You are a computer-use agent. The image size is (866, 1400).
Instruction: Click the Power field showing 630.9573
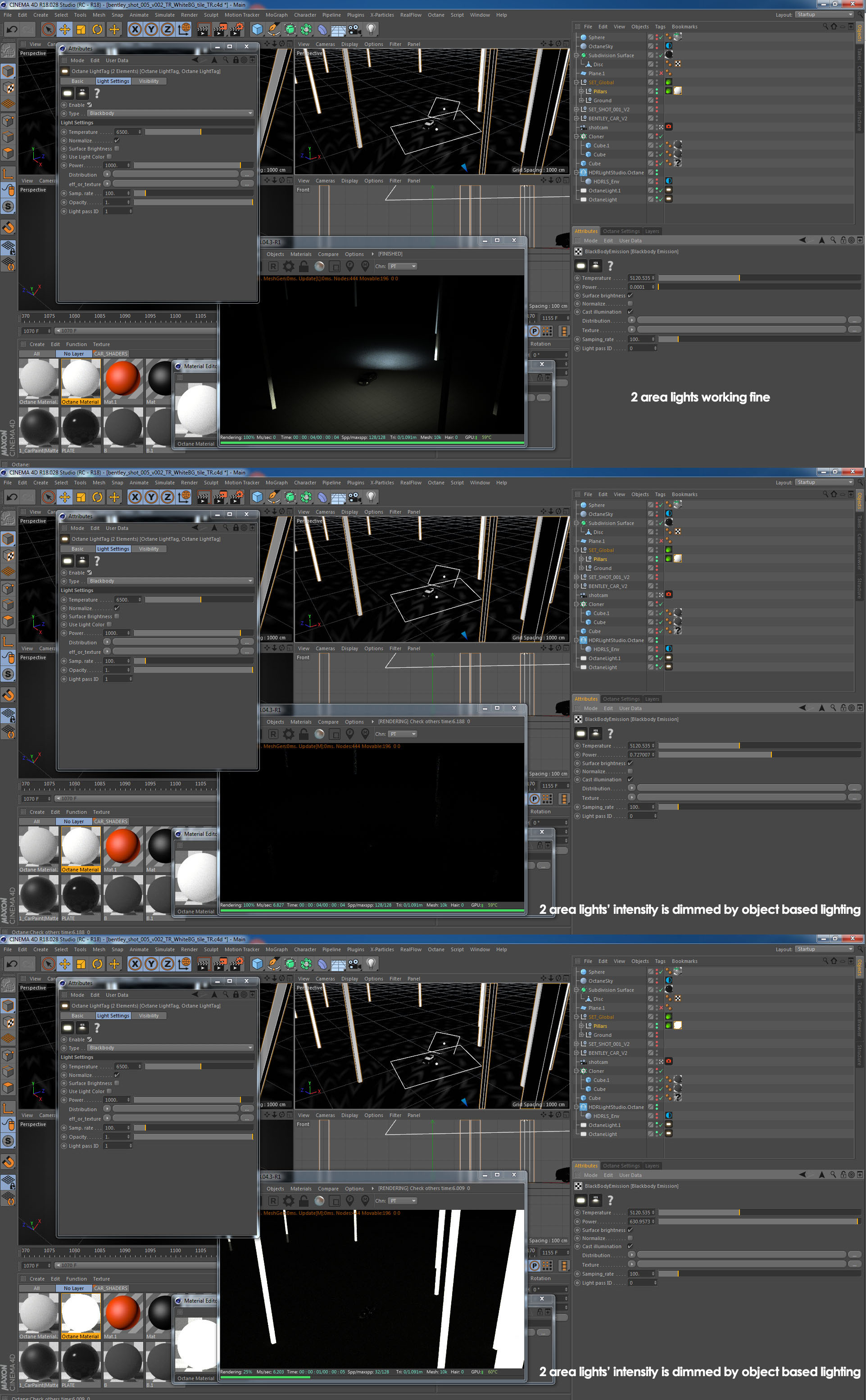[x=640, y=1221]
